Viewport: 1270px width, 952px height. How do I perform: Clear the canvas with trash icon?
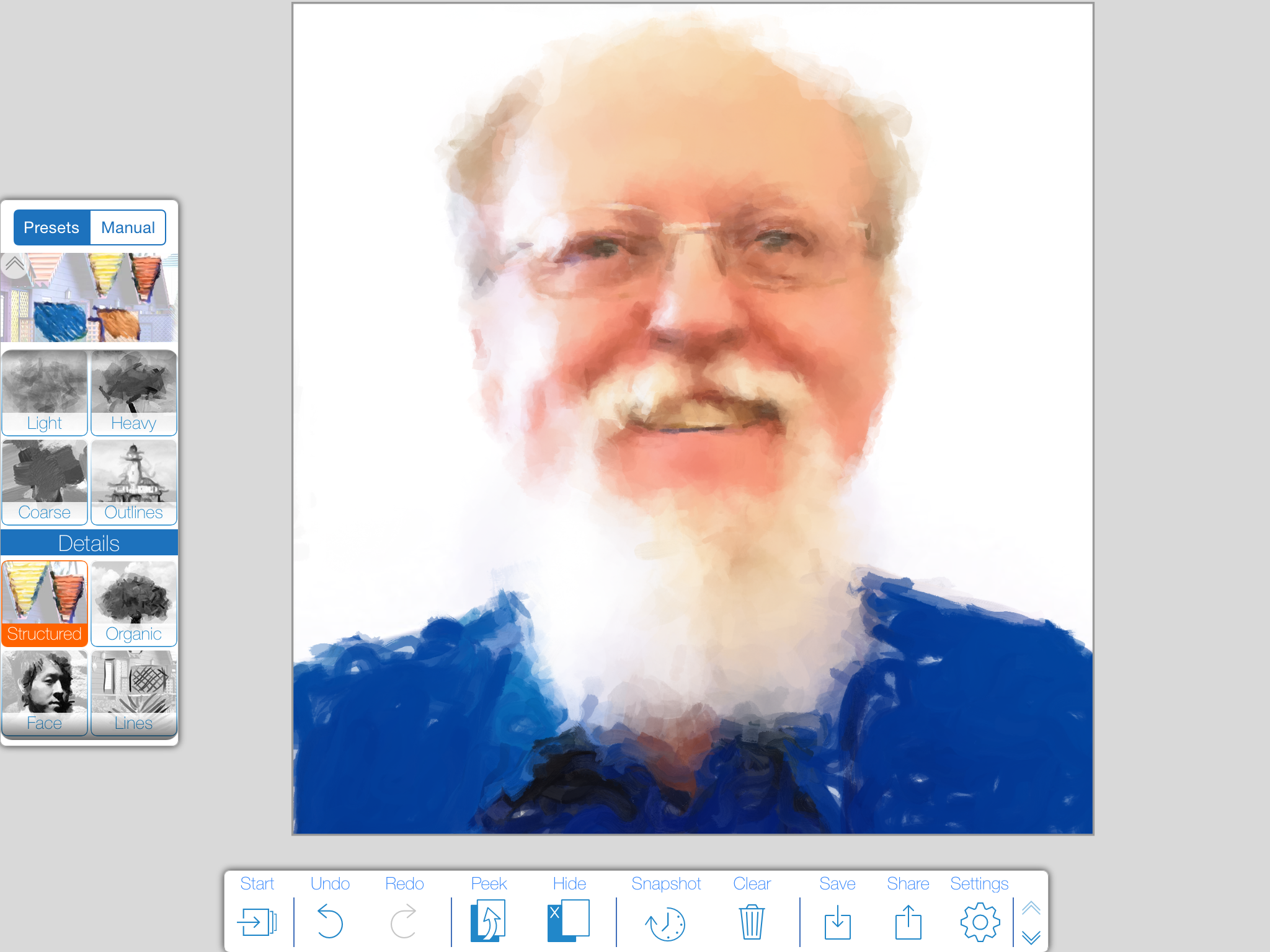[x=752, y=922]
